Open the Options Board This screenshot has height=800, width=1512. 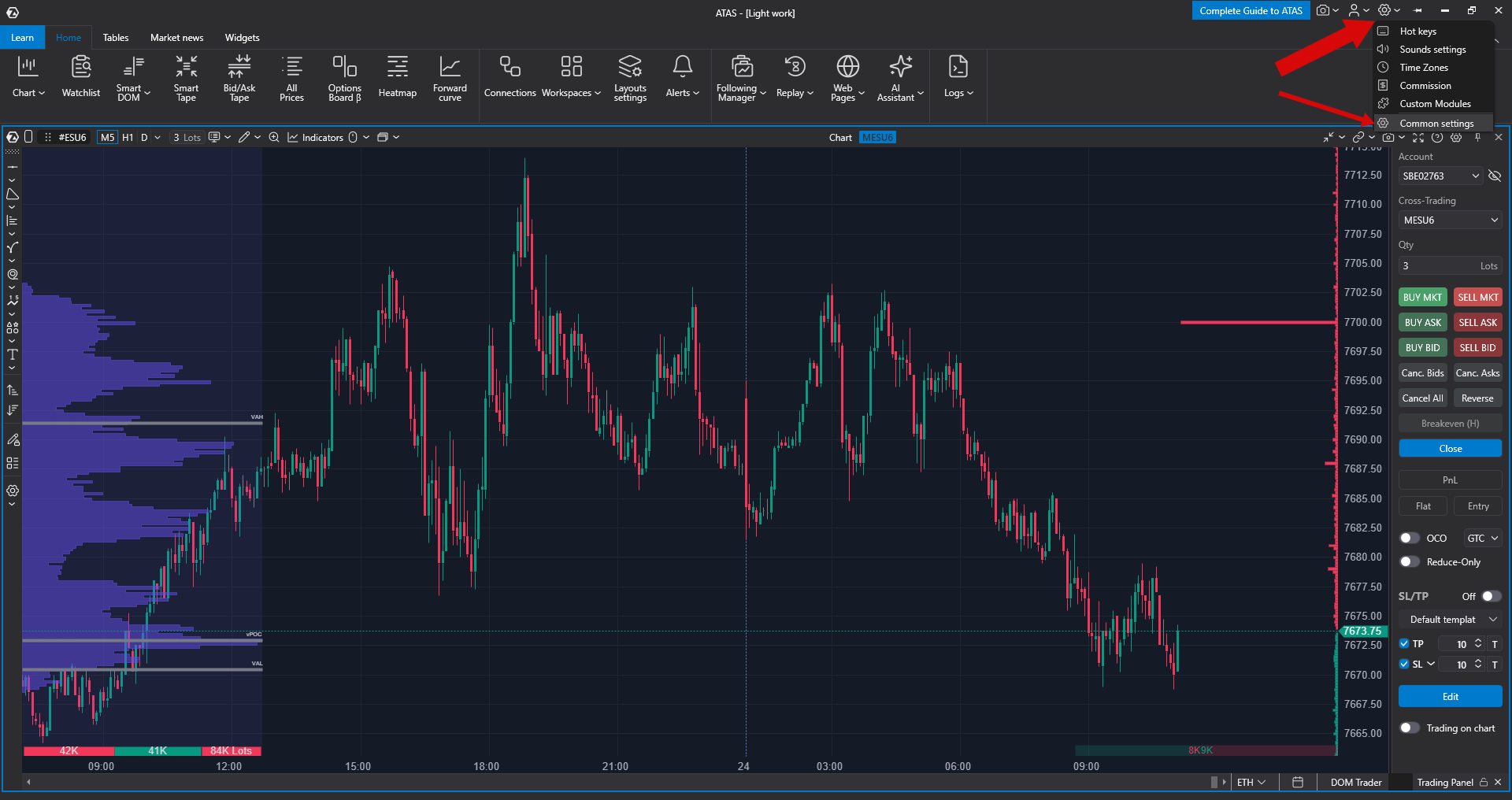click(345, 77)
